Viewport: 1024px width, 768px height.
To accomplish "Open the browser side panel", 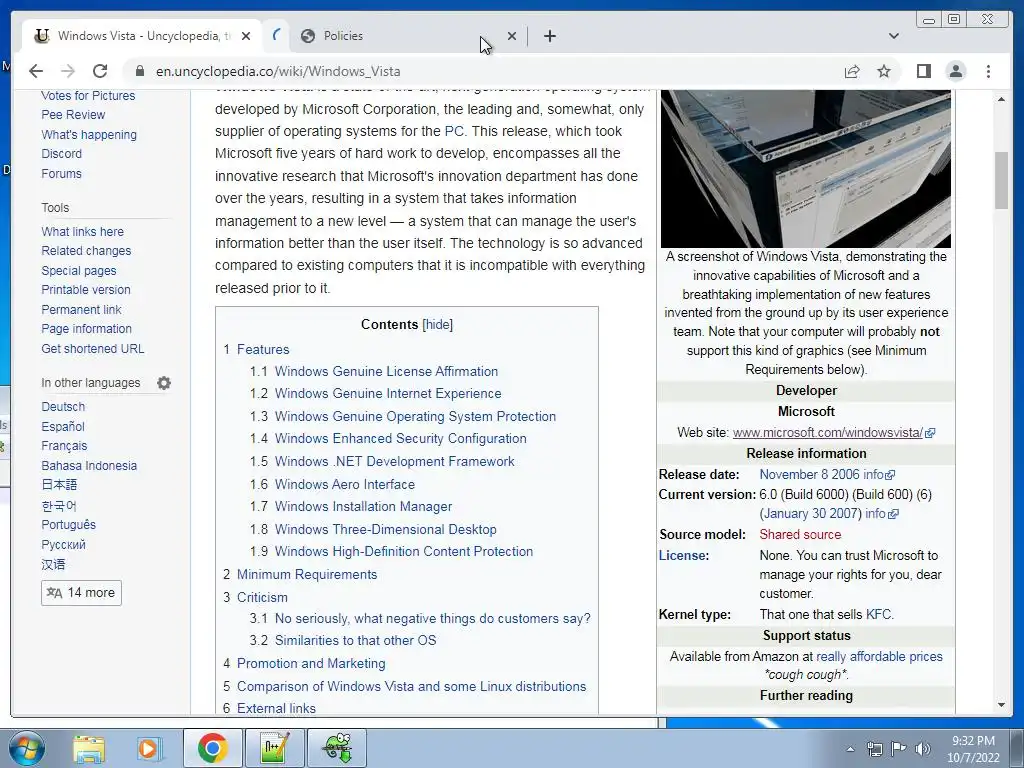I will [x=923, y=71].
